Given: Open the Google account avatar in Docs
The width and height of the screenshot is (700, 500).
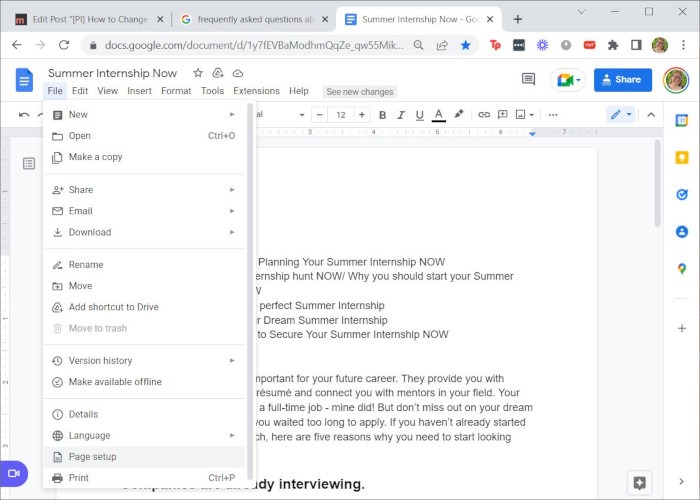Looking at the screenshot, I should click(676, 80).
